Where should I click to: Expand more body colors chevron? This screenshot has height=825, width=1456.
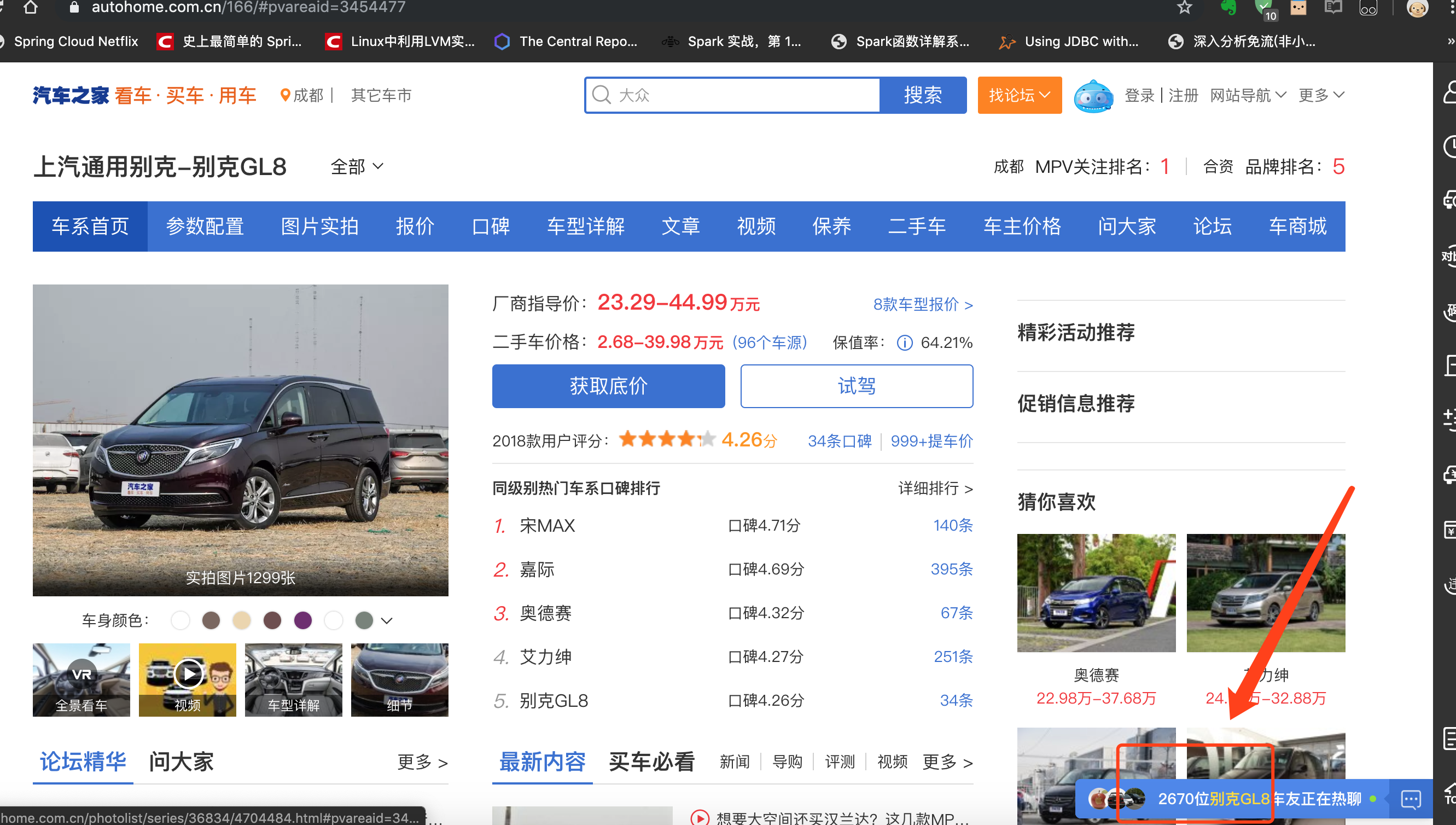[x=387, y=621]
